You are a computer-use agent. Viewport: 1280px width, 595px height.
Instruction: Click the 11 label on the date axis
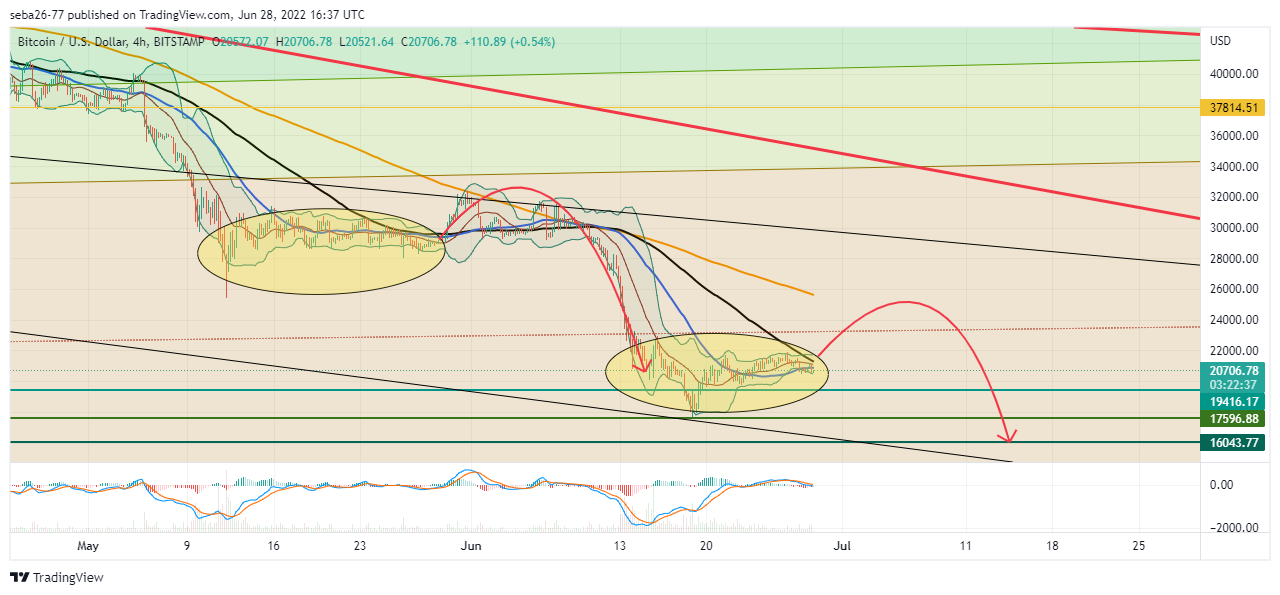(x=965, y=546)
